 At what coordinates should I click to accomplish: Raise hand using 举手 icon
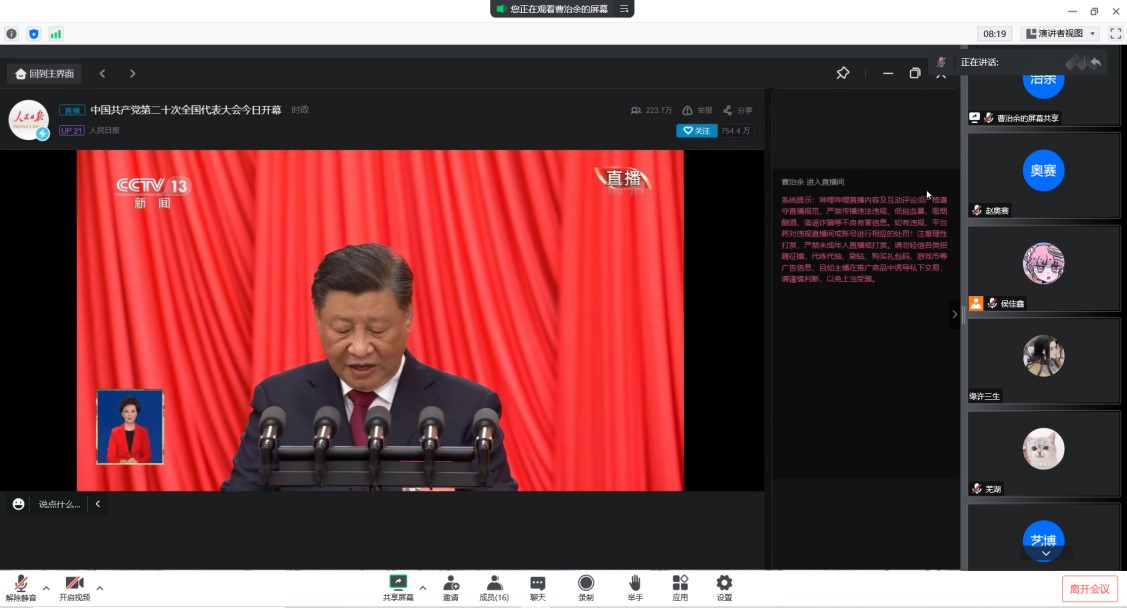(x=635, y=586)
